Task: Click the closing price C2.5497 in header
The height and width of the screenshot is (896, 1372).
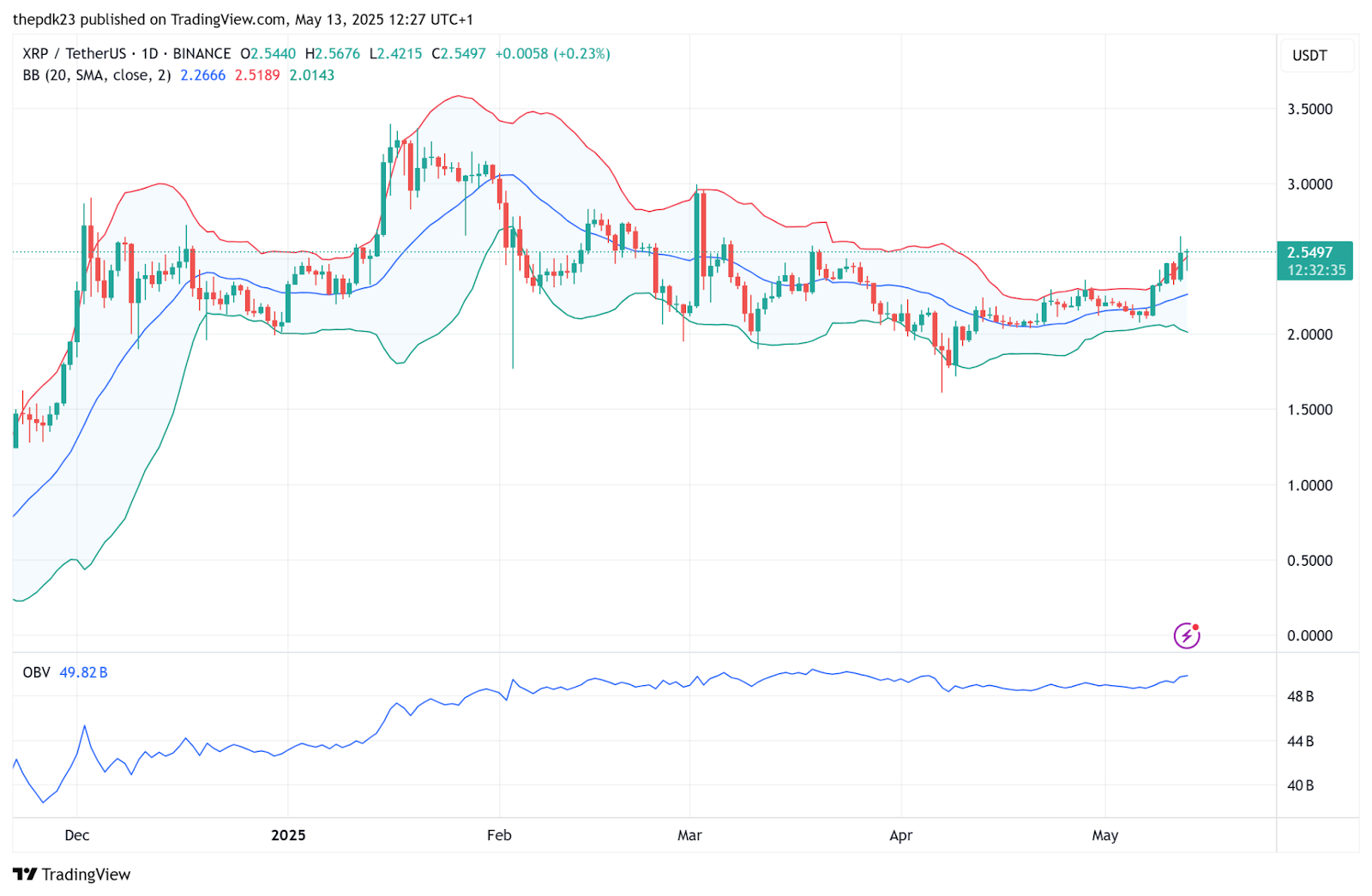Action: coord(458,53)
